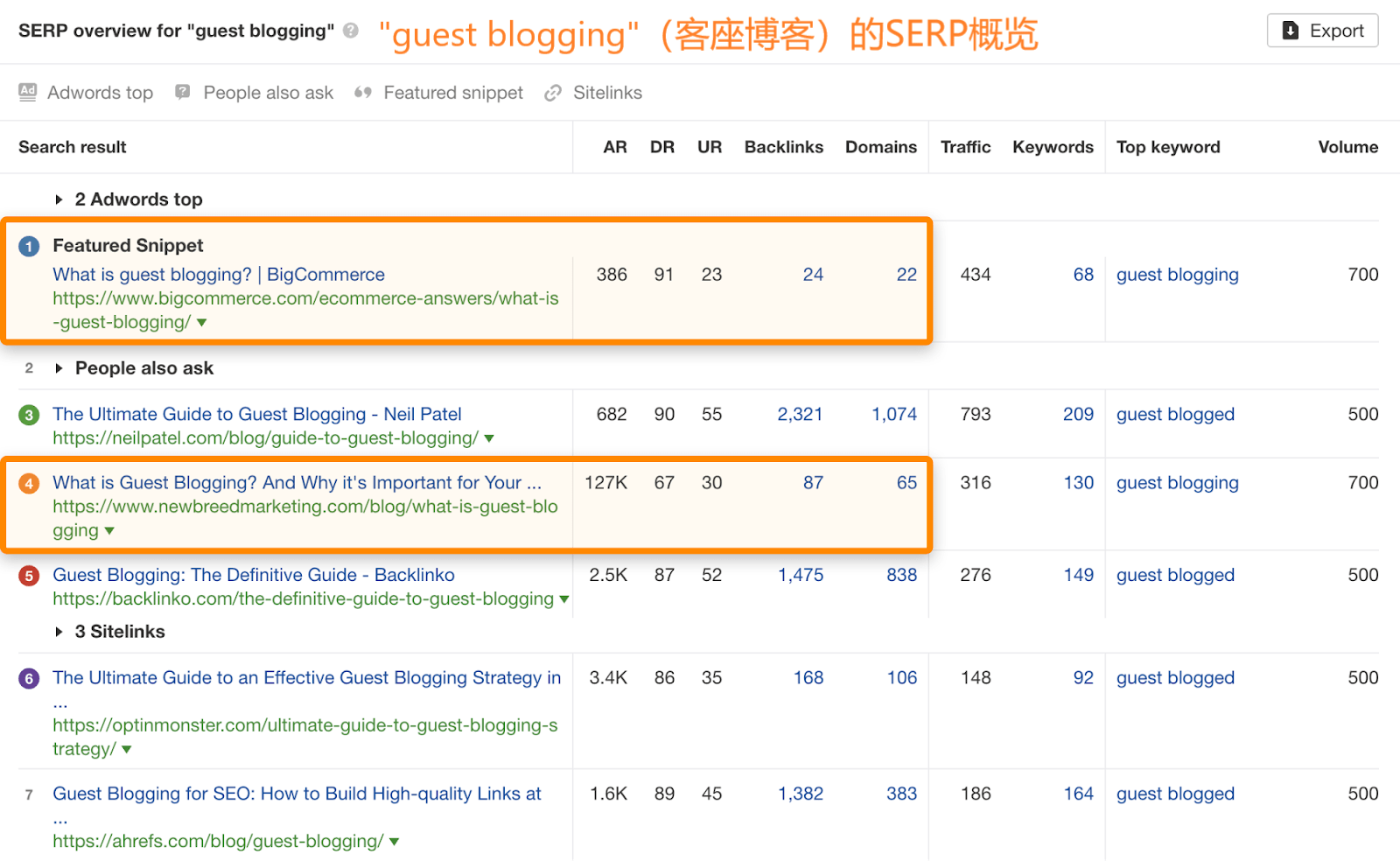
Task: Open the dropdown arrow under the BigCommerce URL
Action: pos(202,322)
